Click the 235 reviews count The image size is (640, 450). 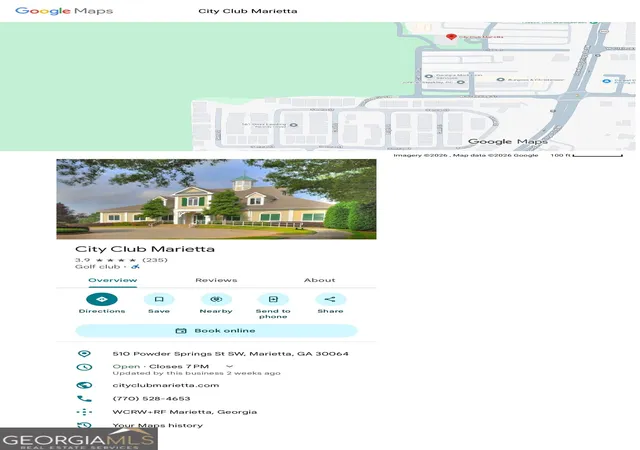coord(155,260)
